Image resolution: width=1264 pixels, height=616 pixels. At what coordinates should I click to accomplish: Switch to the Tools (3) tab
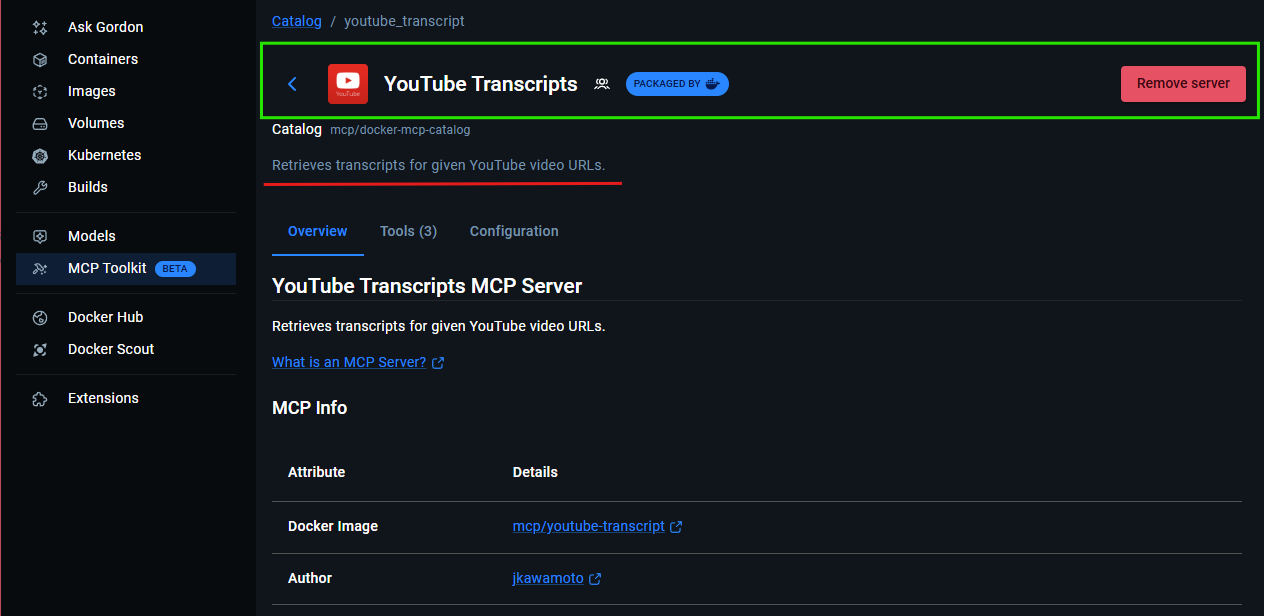point(408,231)
